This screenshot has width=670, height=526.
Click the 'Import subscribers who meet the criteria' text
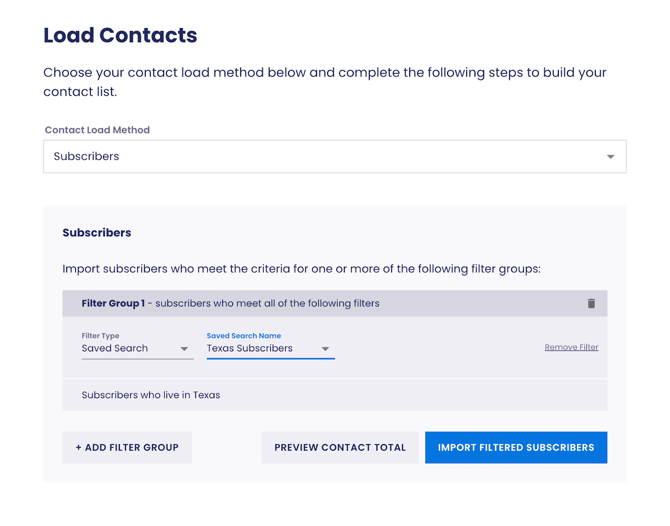tap(301, 269)
